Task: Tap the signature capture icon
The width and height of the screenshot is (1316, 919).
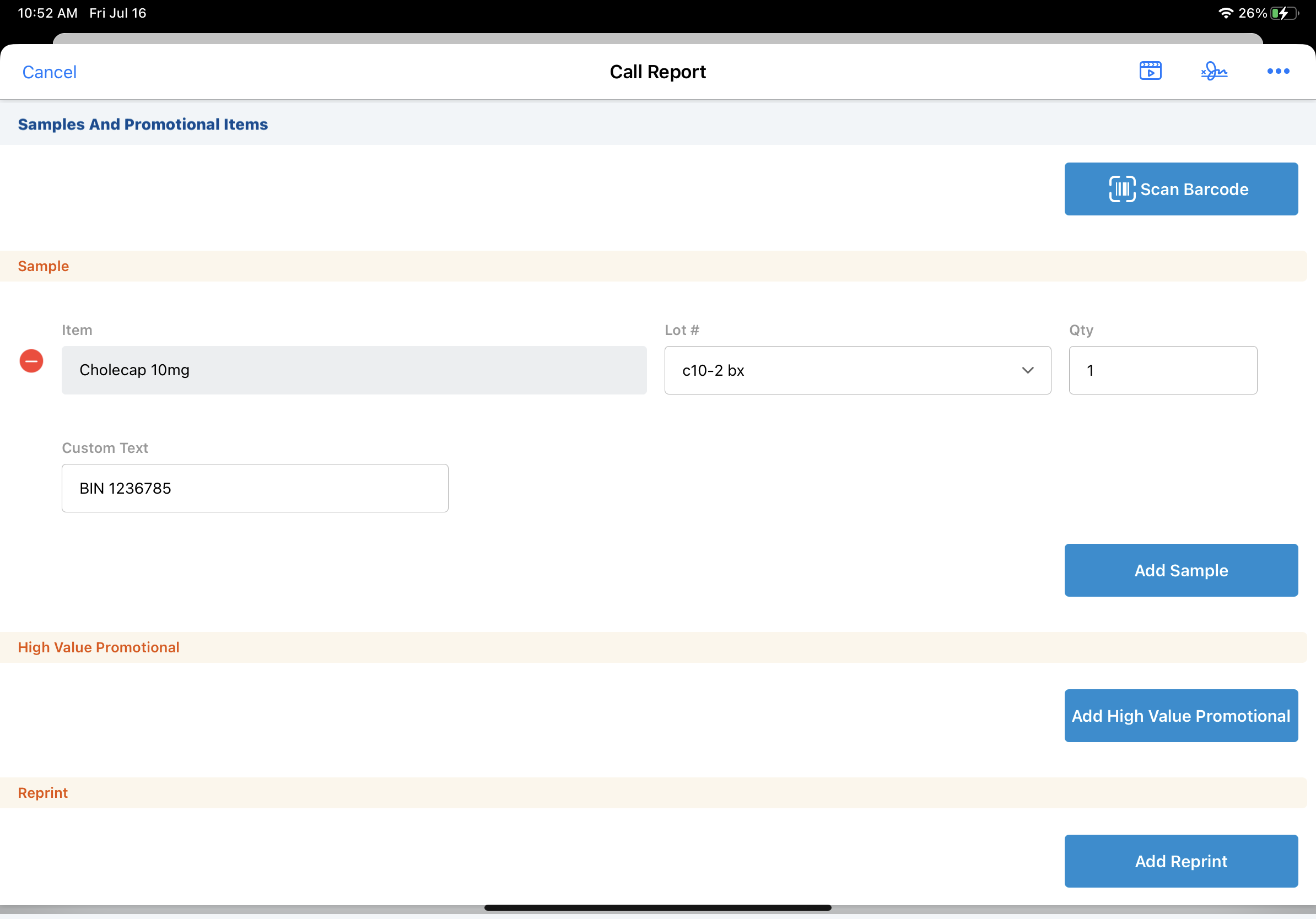Action: point(1214,71)
